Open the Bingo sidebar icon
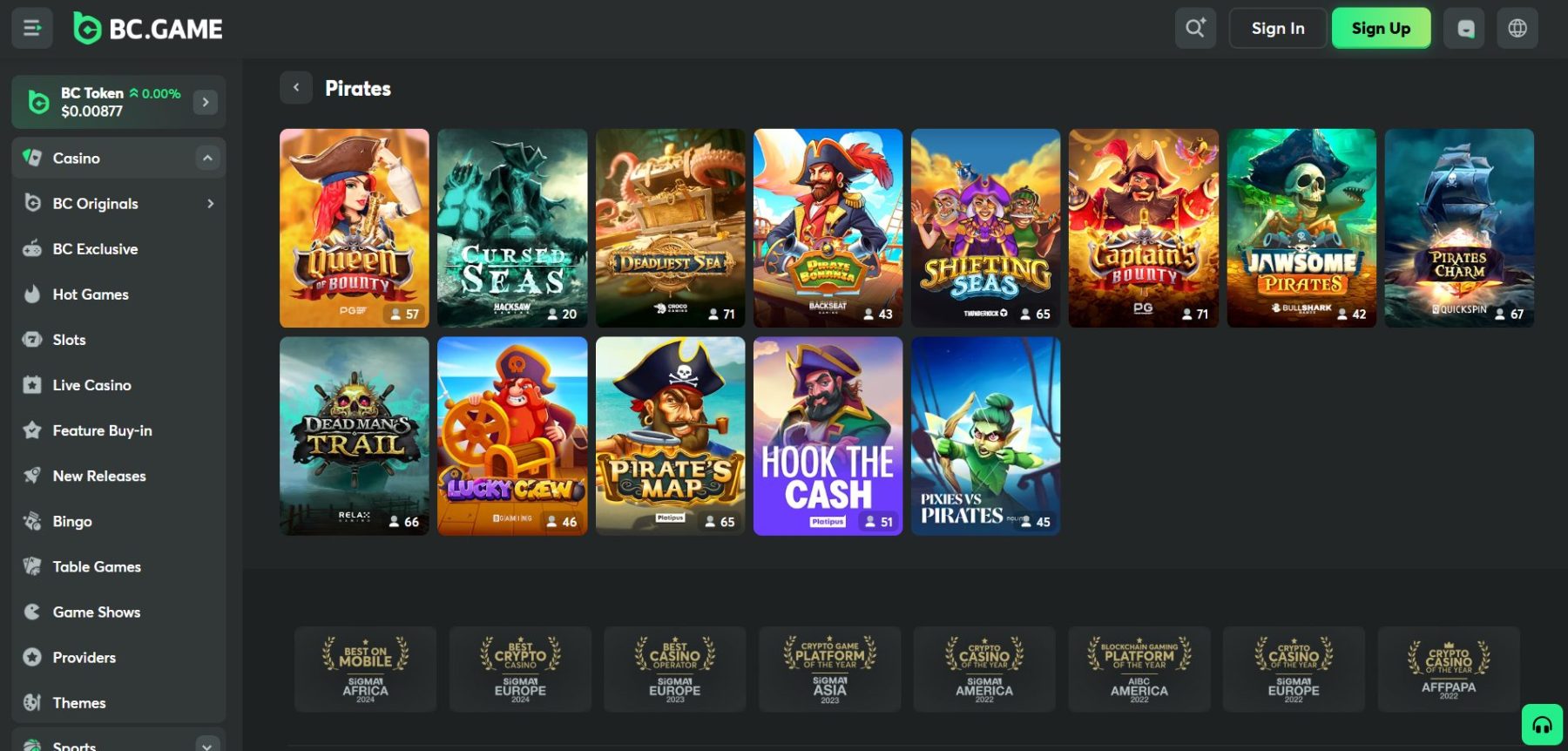 32,521
